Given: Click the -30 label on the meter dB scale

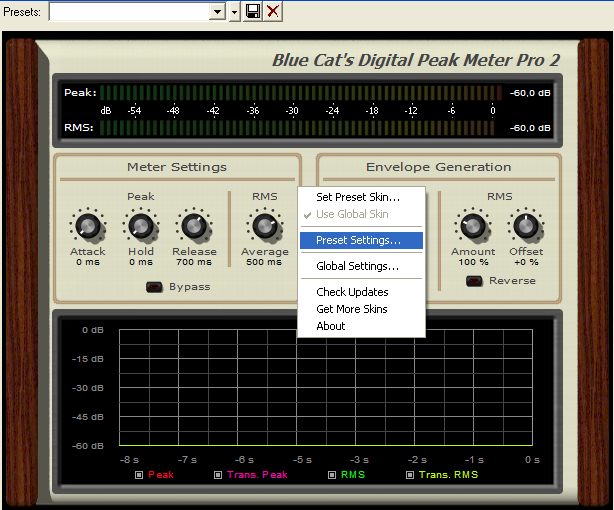Looking at the screenshot, I should pos(292,111).
